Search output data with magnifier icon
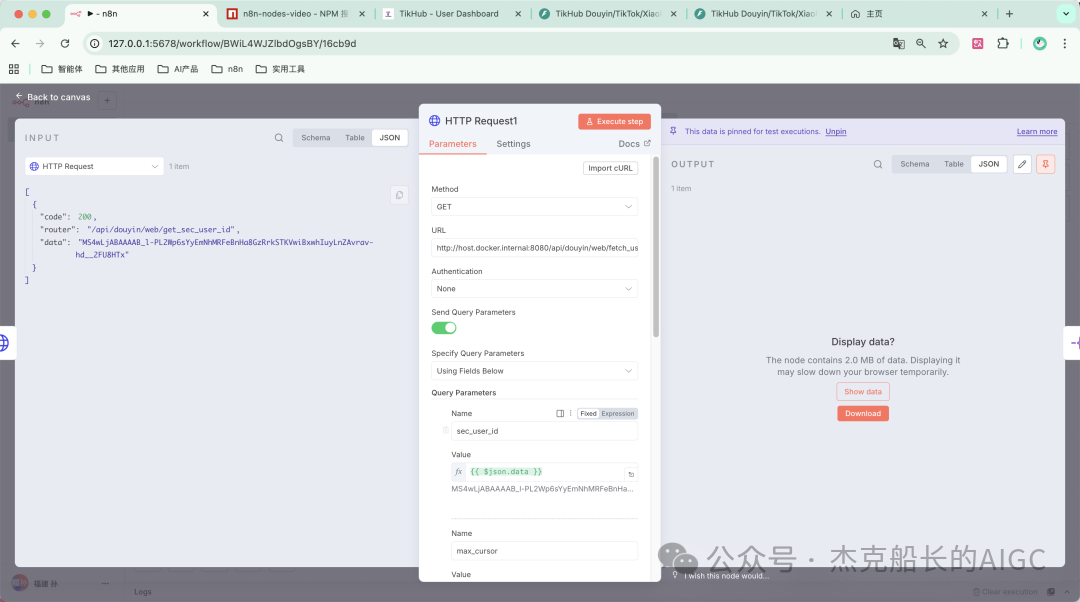This screenshot has width=1080, height=602. coord(878,164)
